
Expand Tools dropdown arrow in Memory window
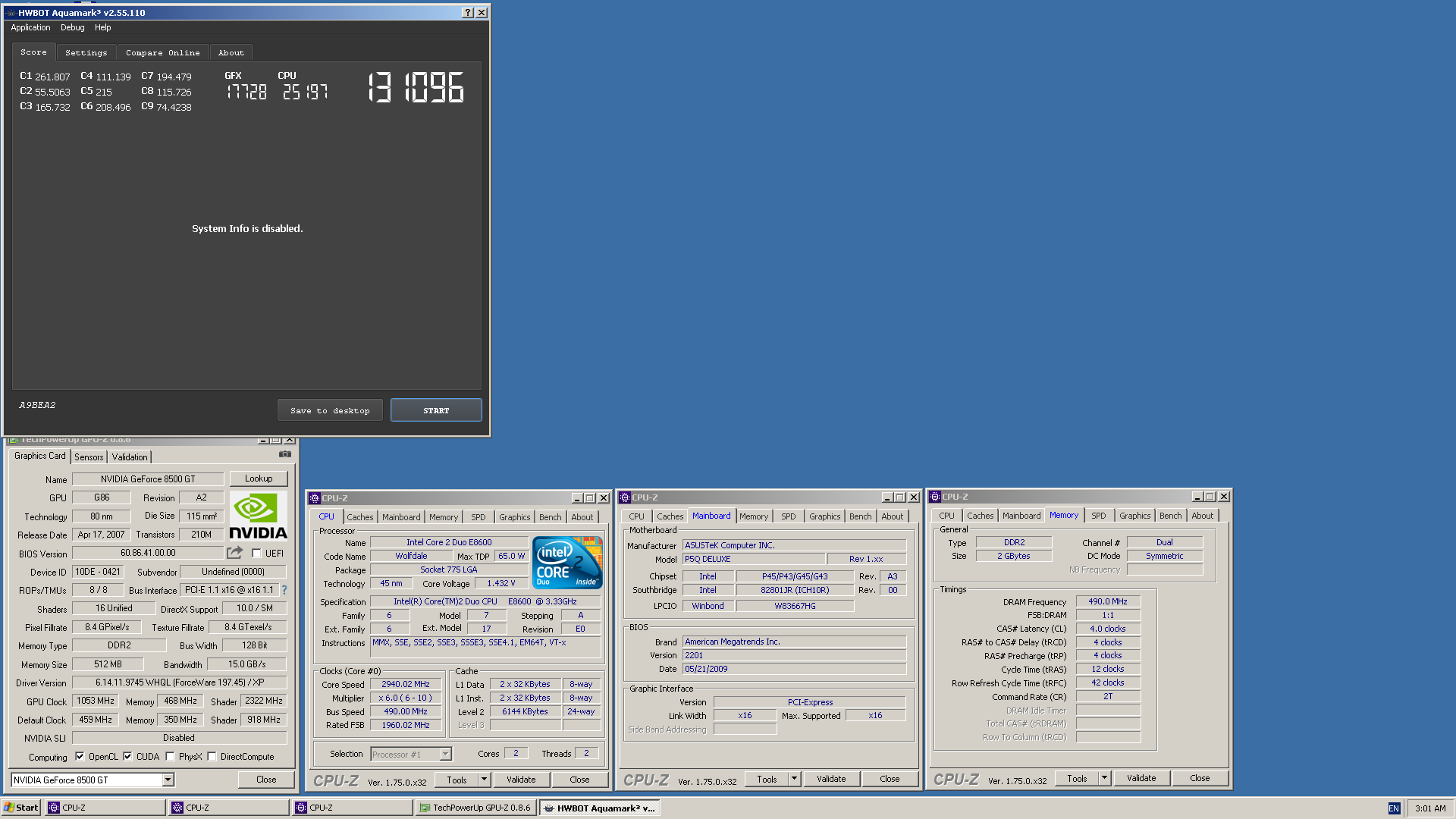coord(1104,778)
